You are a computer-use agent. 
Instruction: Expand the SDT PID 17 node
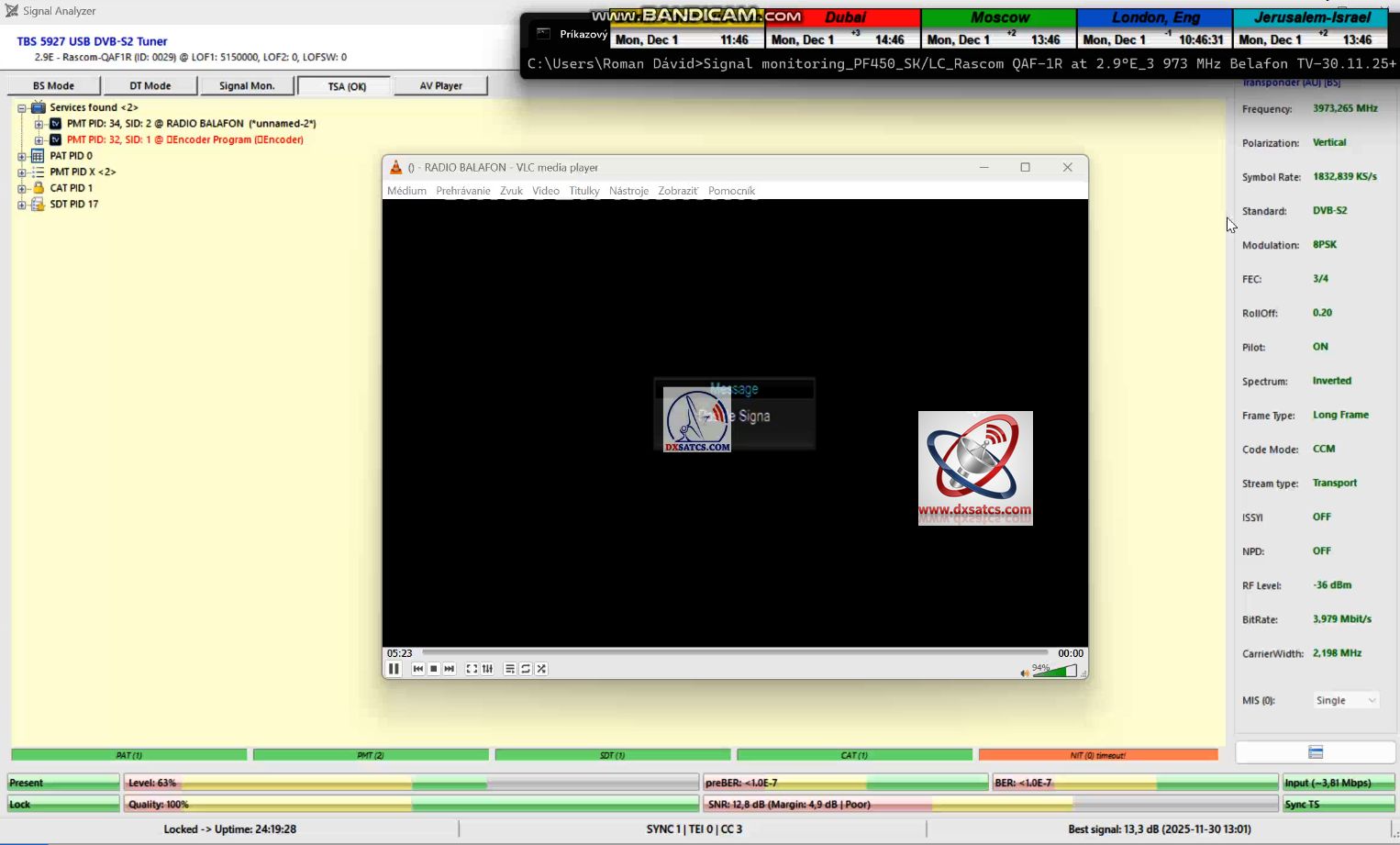[22, 205]
